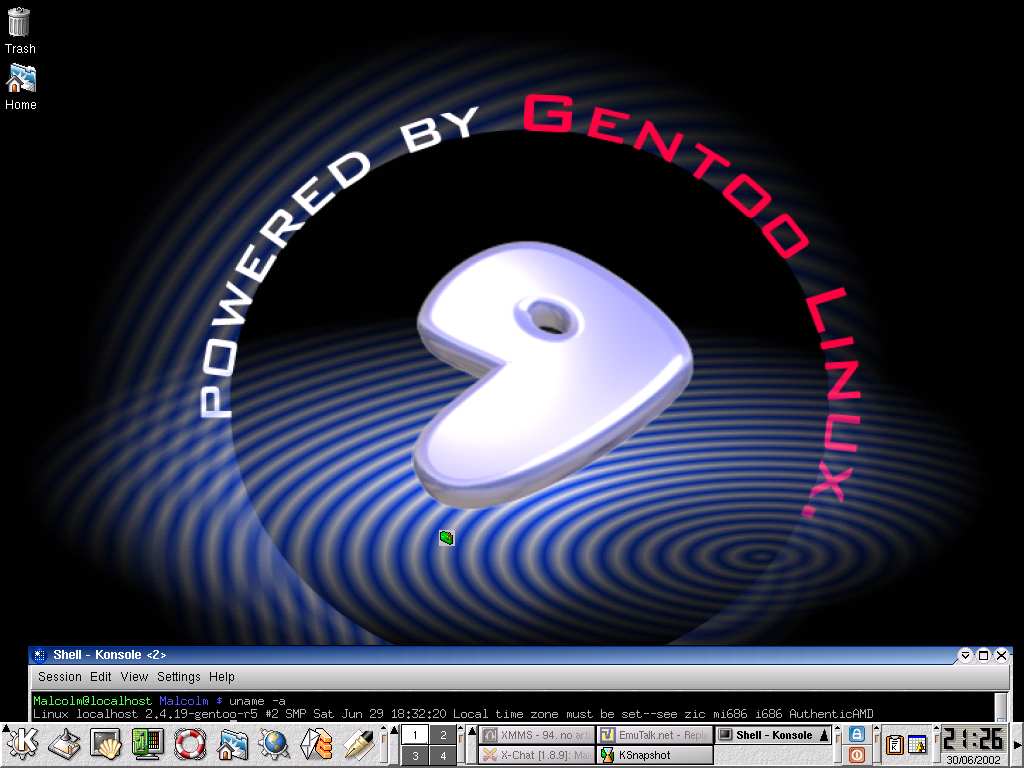1024x768 pixels.
Task: Switch to the Shell - Konsole taskbar entry
Action: click(x=773, y=735)
